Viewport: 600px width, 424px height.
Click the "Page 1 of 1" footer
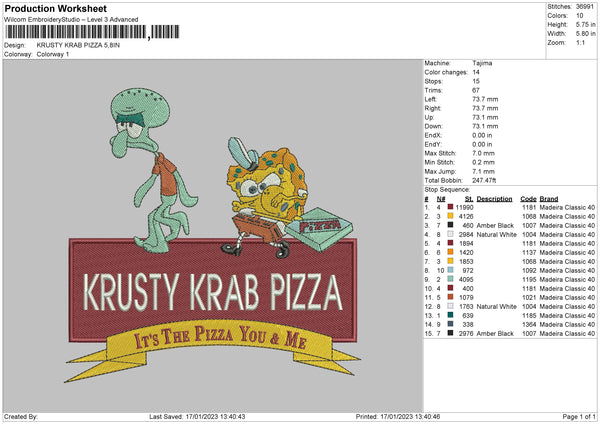[579, 416]
